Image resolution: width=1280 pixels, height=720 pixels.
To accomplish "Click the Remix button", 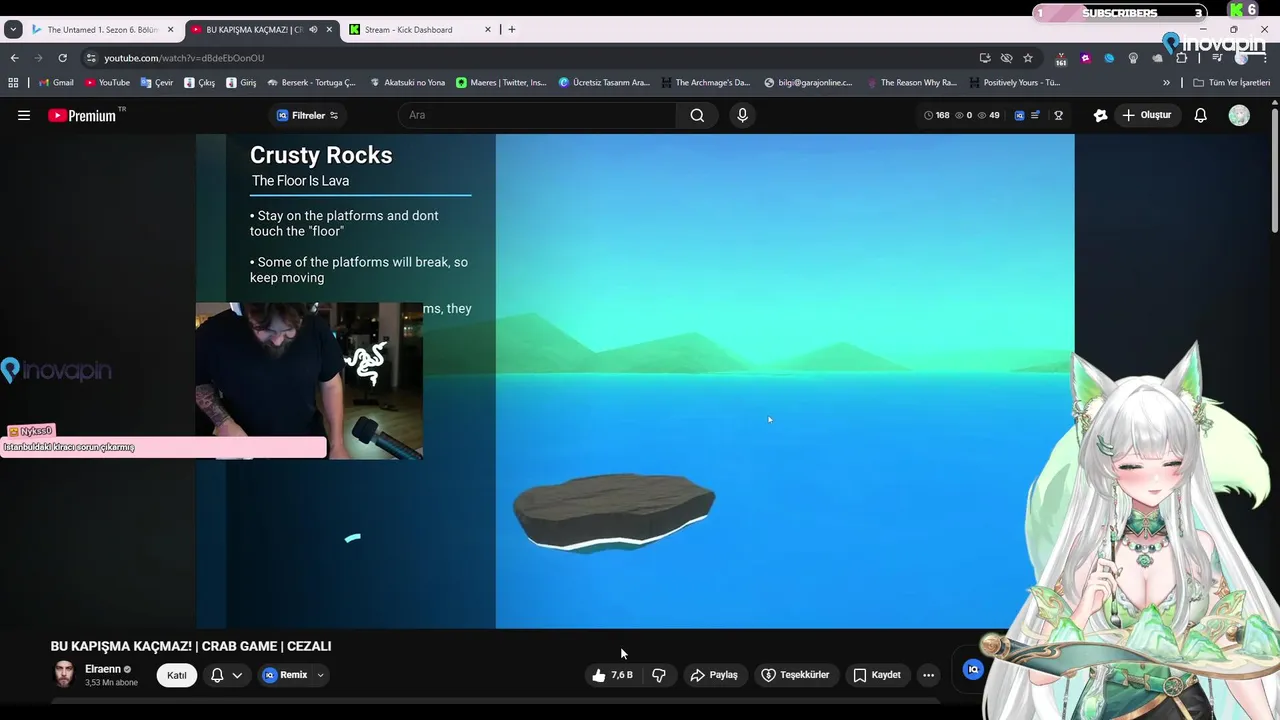I will click(285, 675).
